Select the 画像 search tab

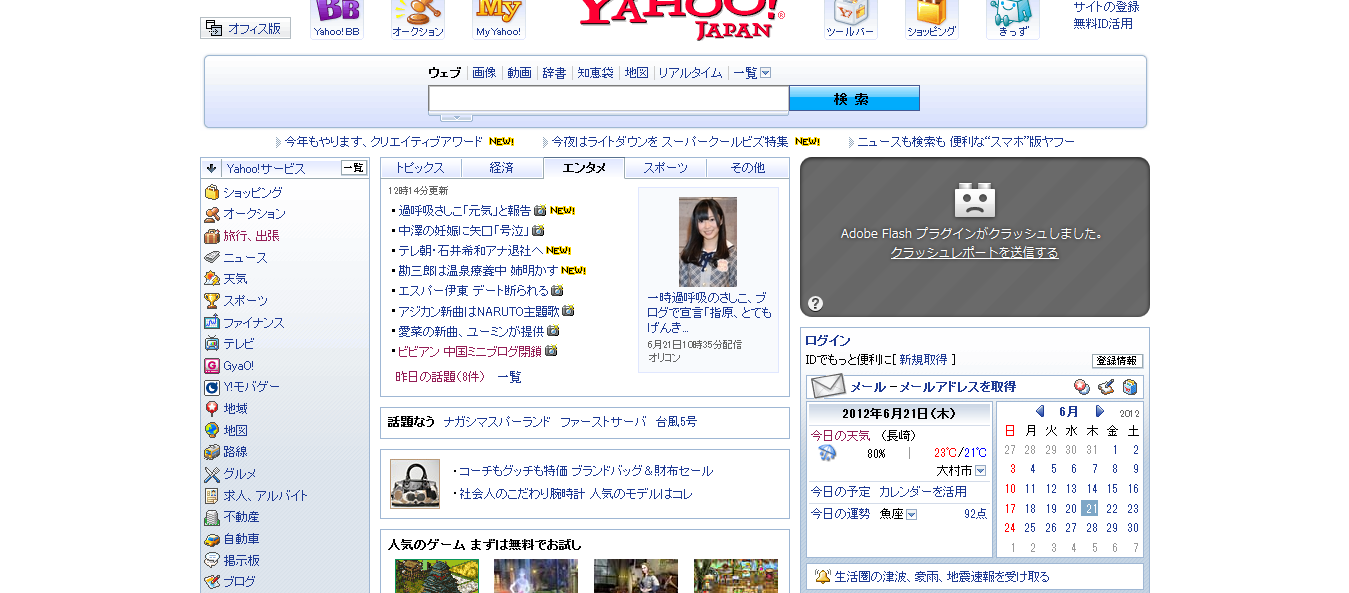tap(484, 73)
